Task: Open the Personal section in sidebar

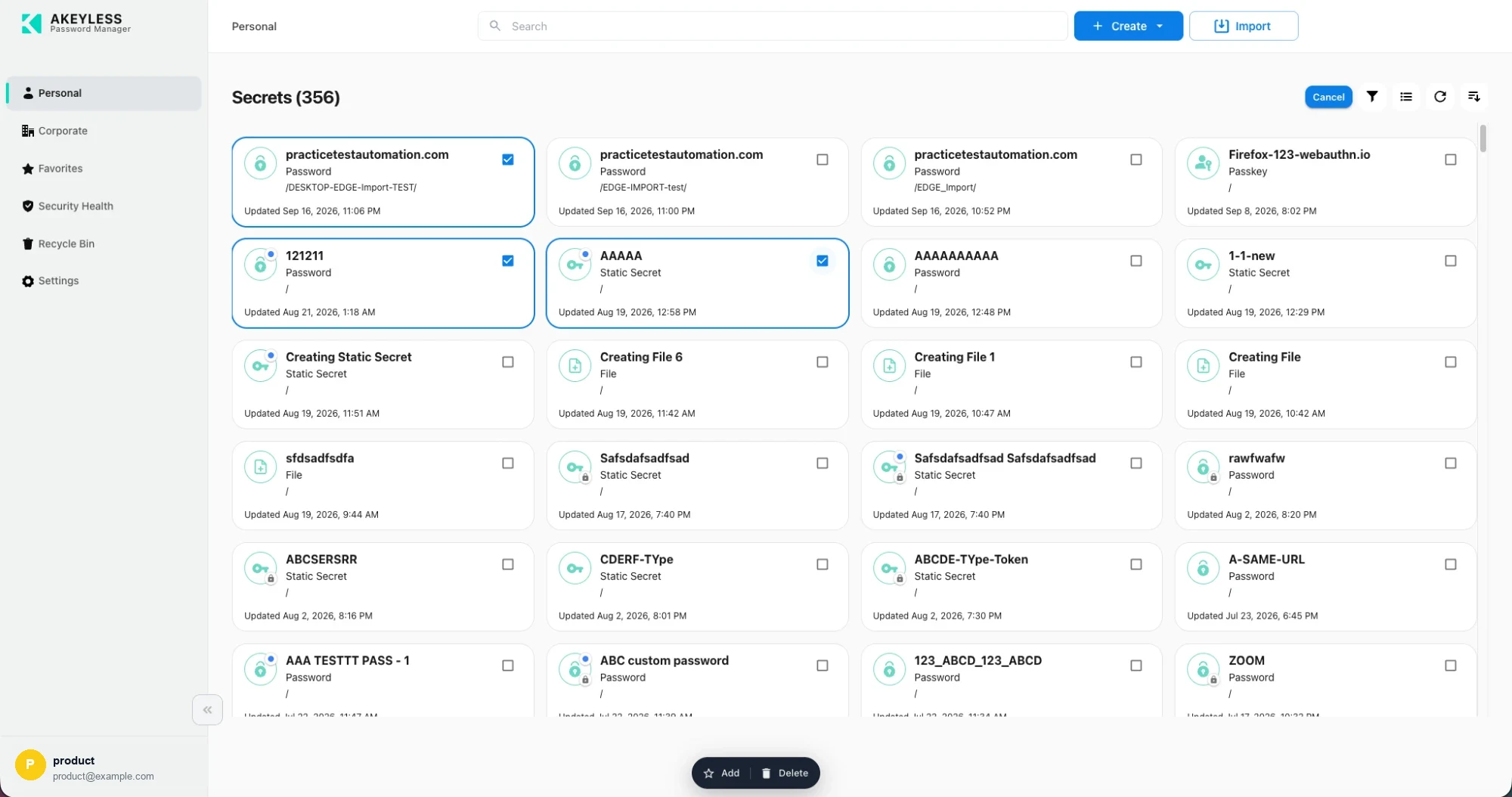Action: 104,93
